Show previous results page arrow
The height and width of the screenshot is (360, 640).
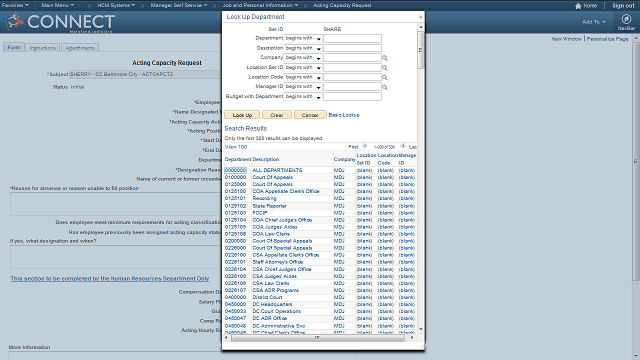pyautogui.click(x=365, y=146)
